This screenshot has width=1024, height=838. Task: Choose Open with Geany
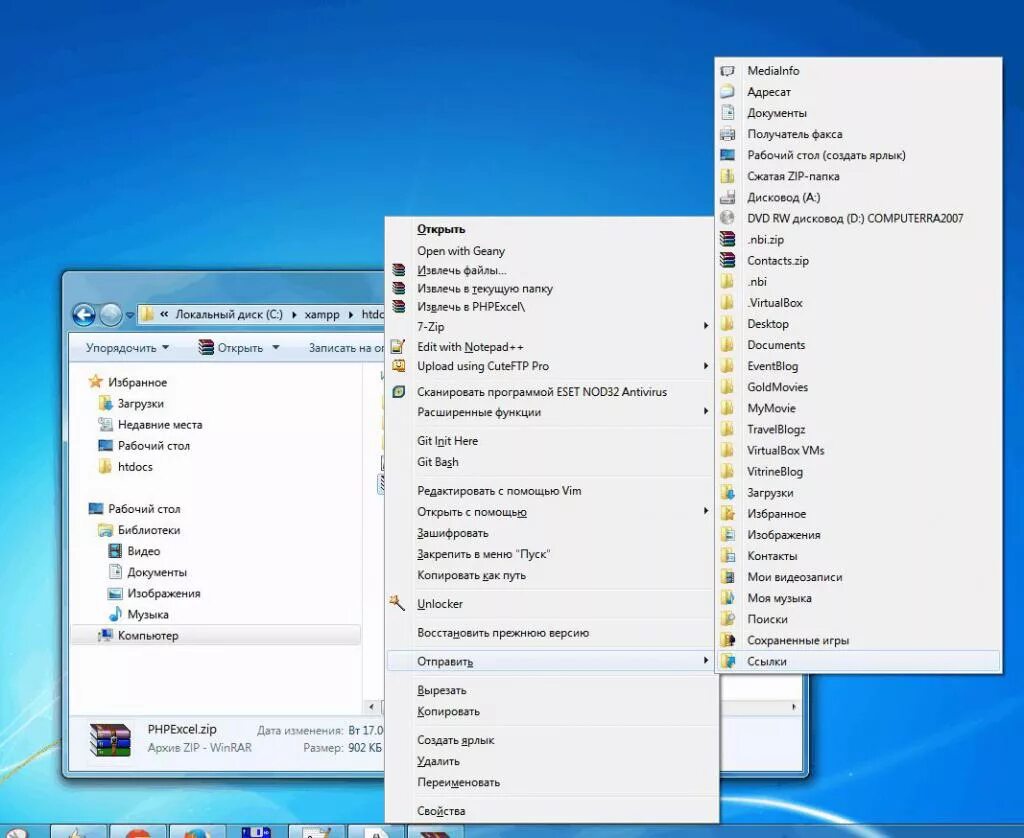point(461,251)
